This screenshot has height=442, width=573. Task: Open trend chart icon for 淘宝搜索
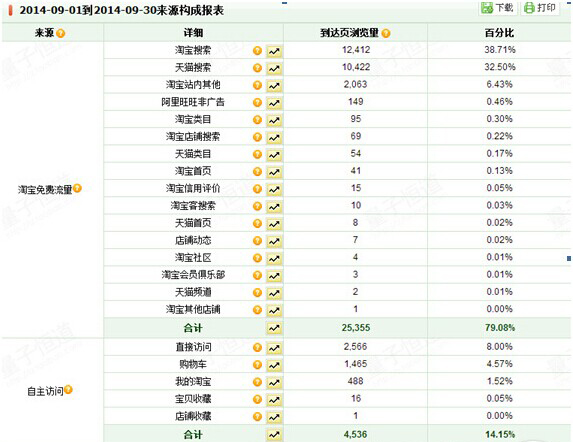pyautogui.click(x=274, y=51)
